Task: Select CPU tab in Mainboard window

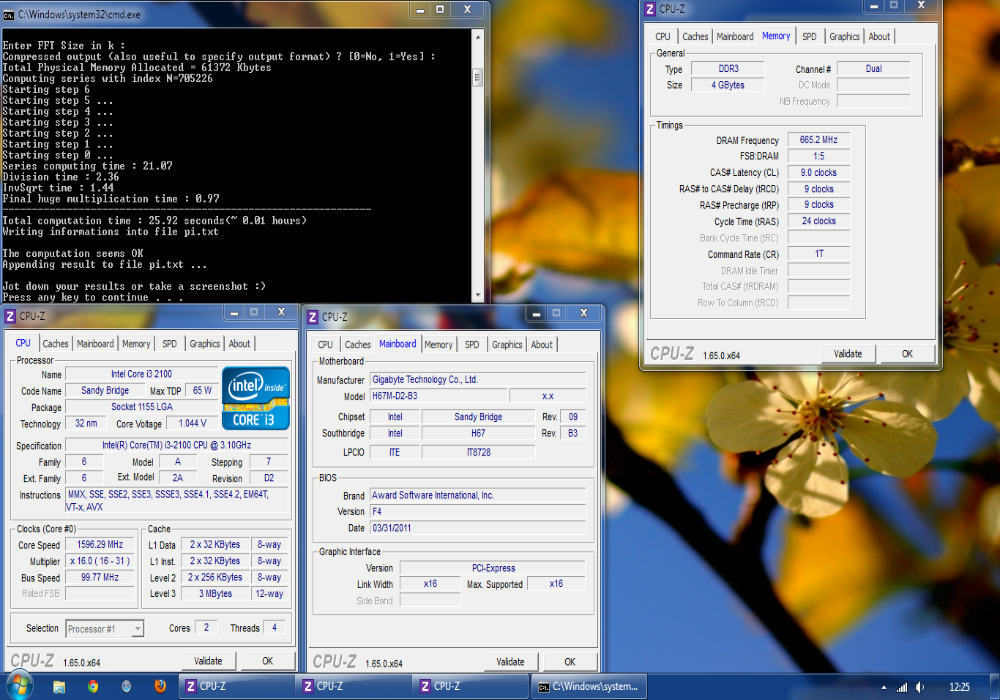Action: (x=325, y=344)
